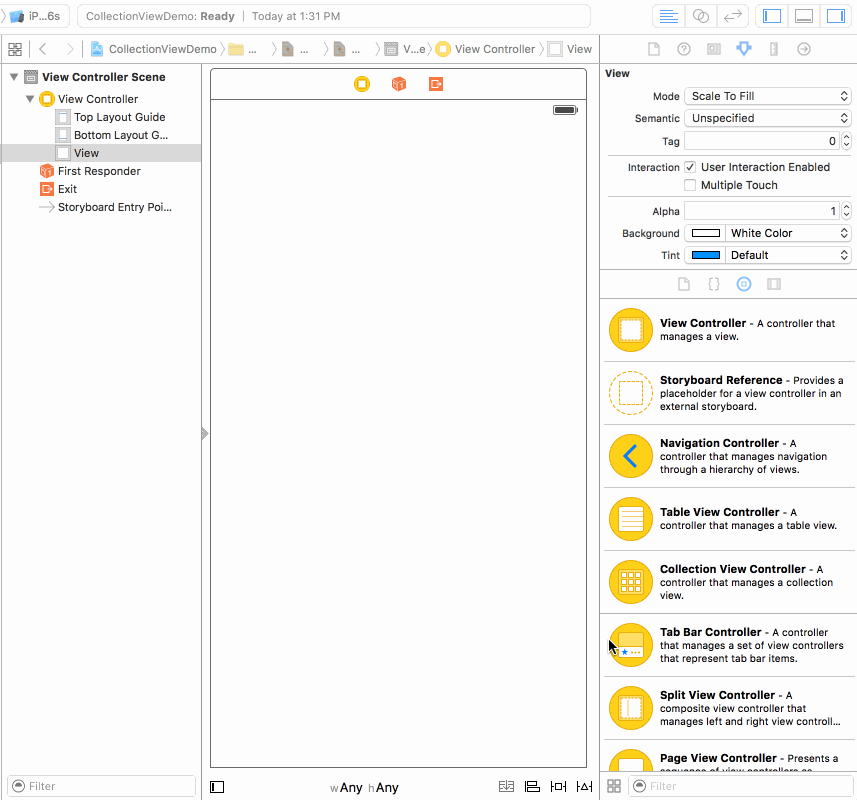Toggle the Utilities panel
Viewport: 857px width, 800px height.
(x=836, y=16)
